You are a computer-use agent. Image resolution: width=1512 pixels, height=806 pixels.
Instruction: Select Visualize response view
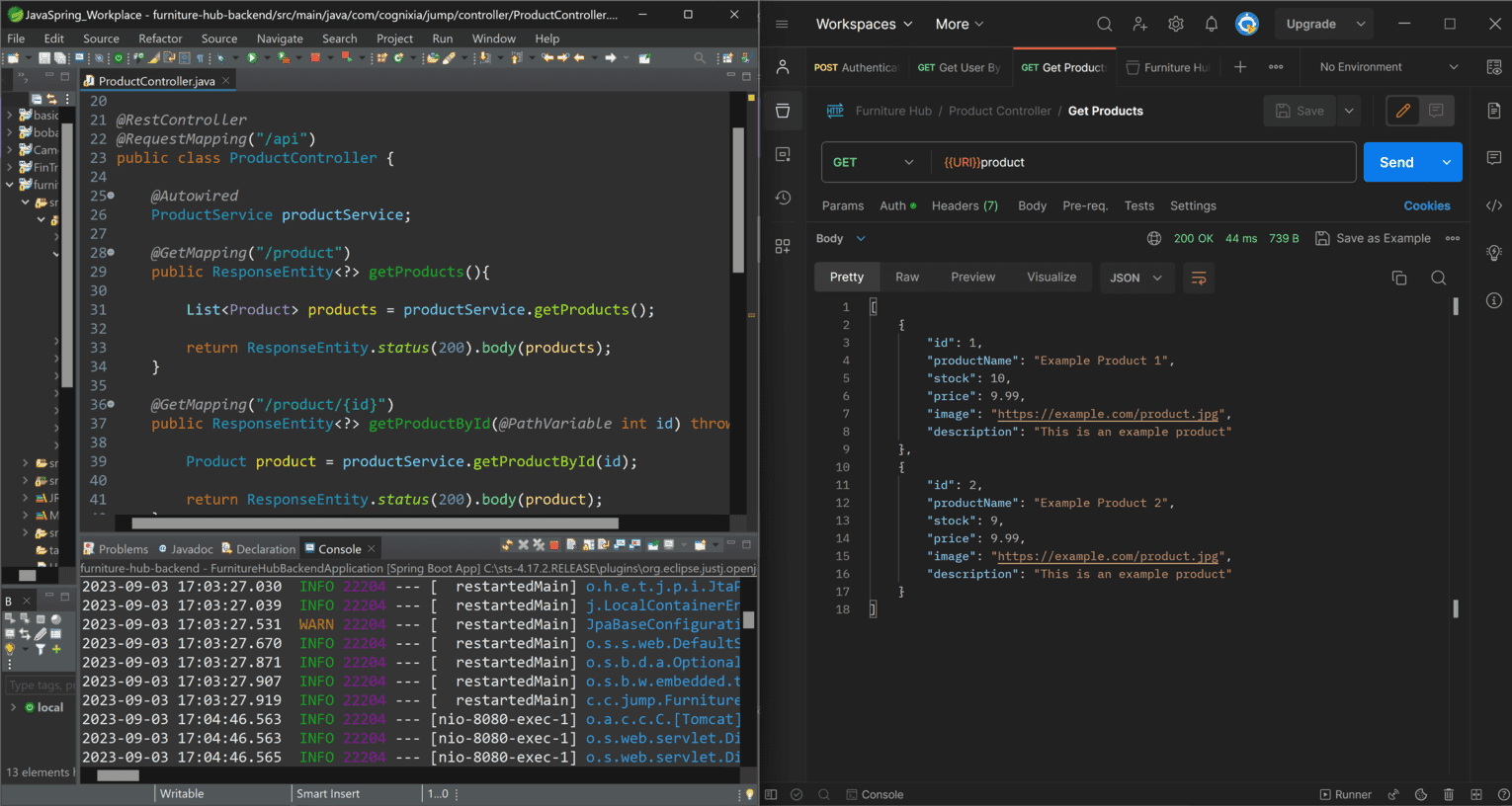pos(1051,278)
